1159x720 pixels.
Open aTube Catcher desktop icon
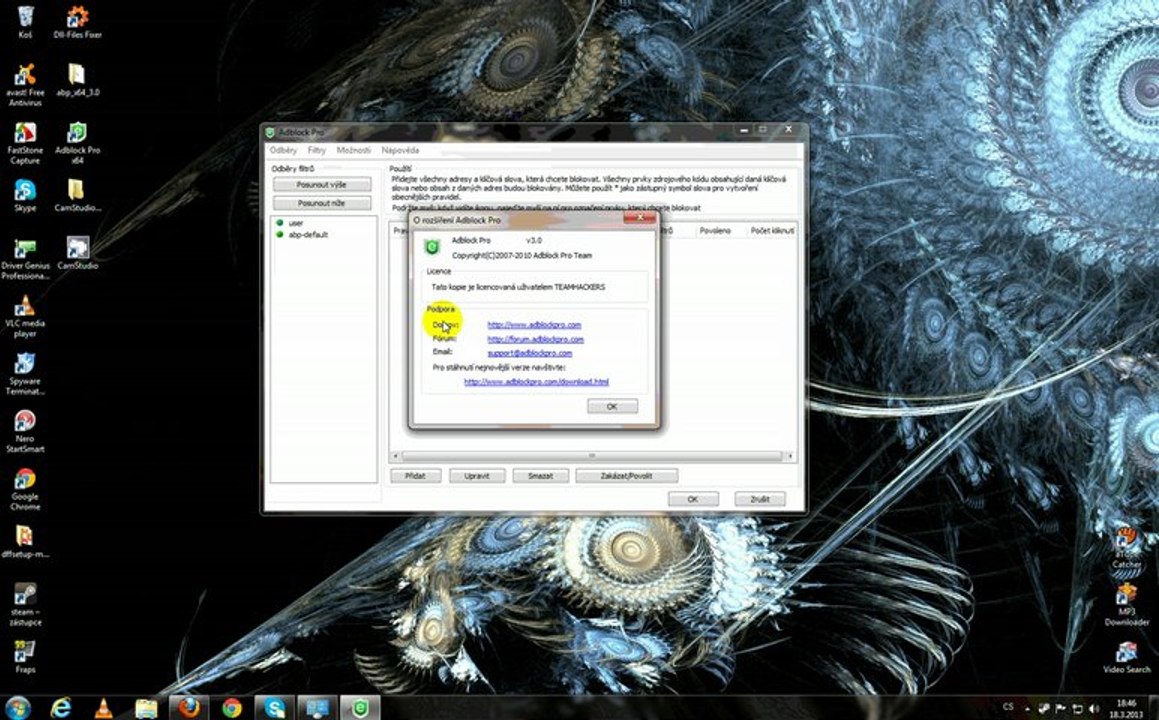1126,547
